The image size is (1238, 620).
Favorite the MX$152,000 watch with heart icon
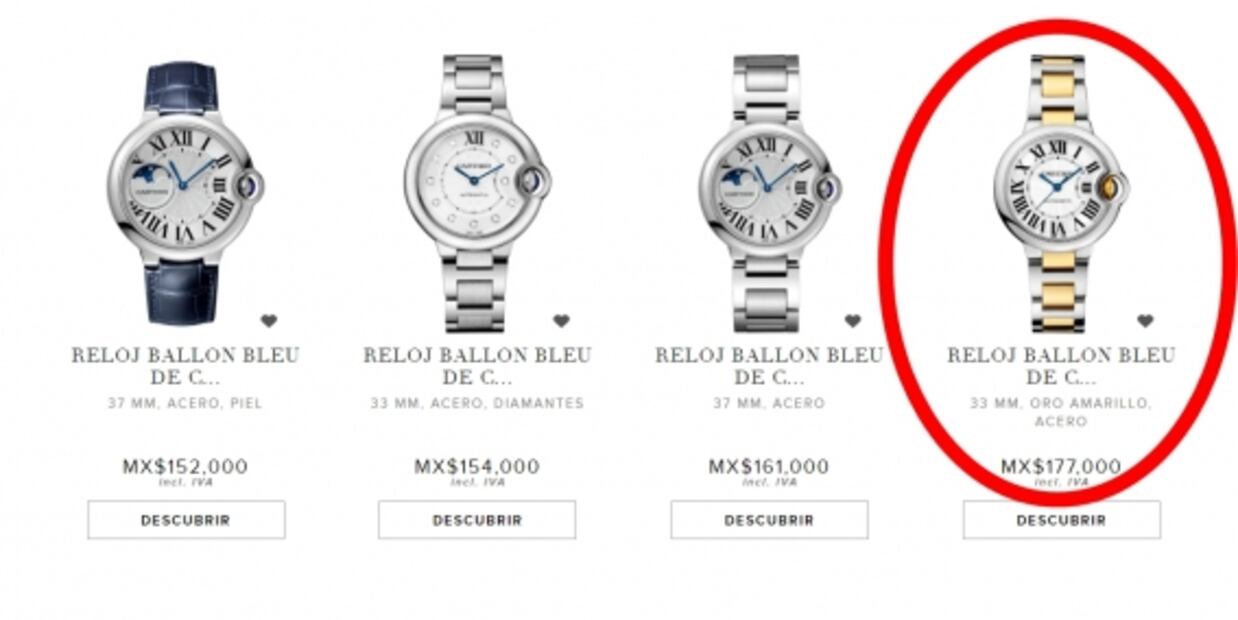269,321
